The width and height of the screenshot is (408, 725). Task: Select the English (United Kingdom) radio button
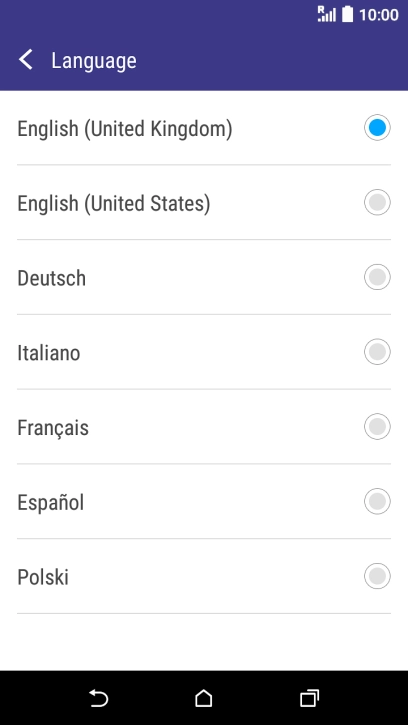tap(377, 128)
